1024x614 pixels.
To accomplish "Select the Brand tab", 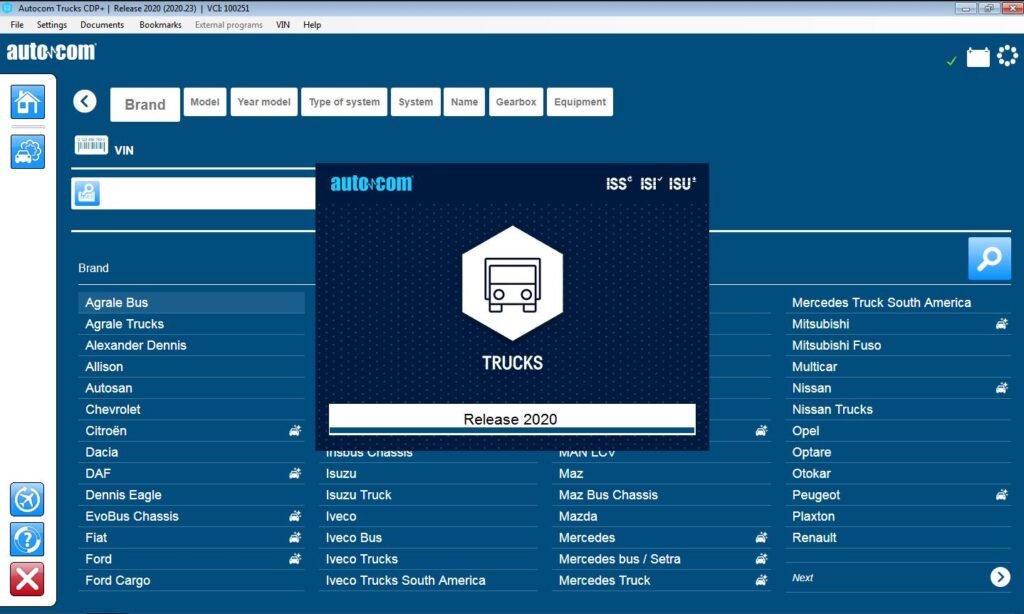I will 145,105.
